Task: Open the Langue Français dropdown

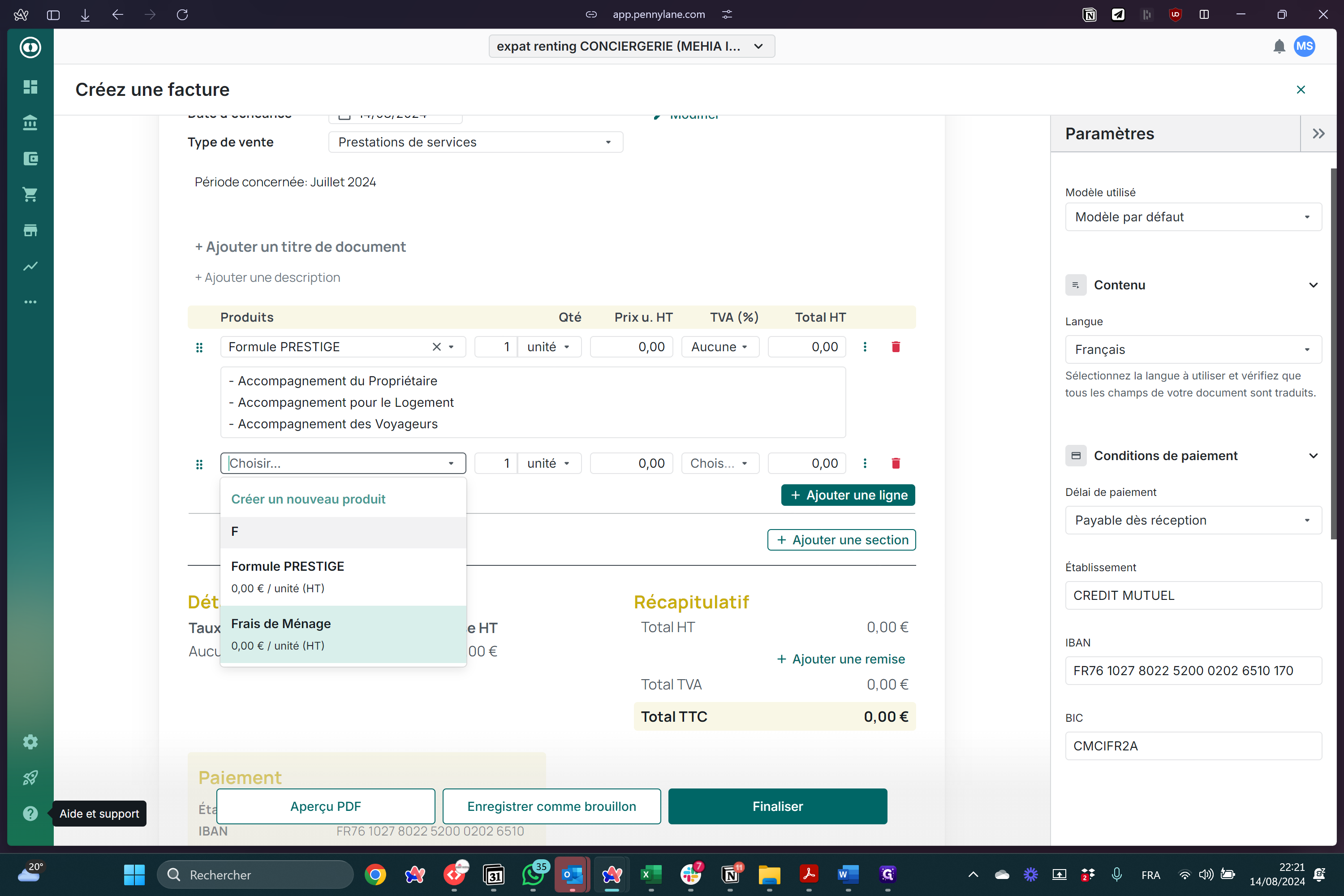Action: click(x=1193, y=350)
